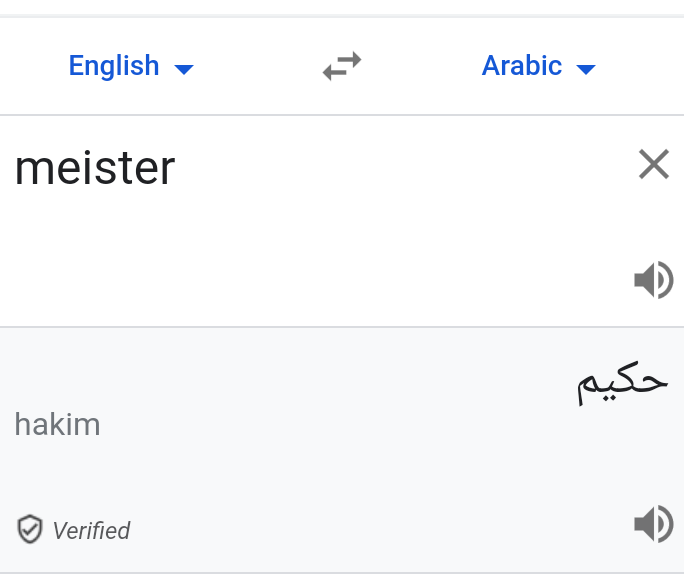Viewport: 684px width, 575px height.
Task: Select the "English" language label
Action: [114, 67]
